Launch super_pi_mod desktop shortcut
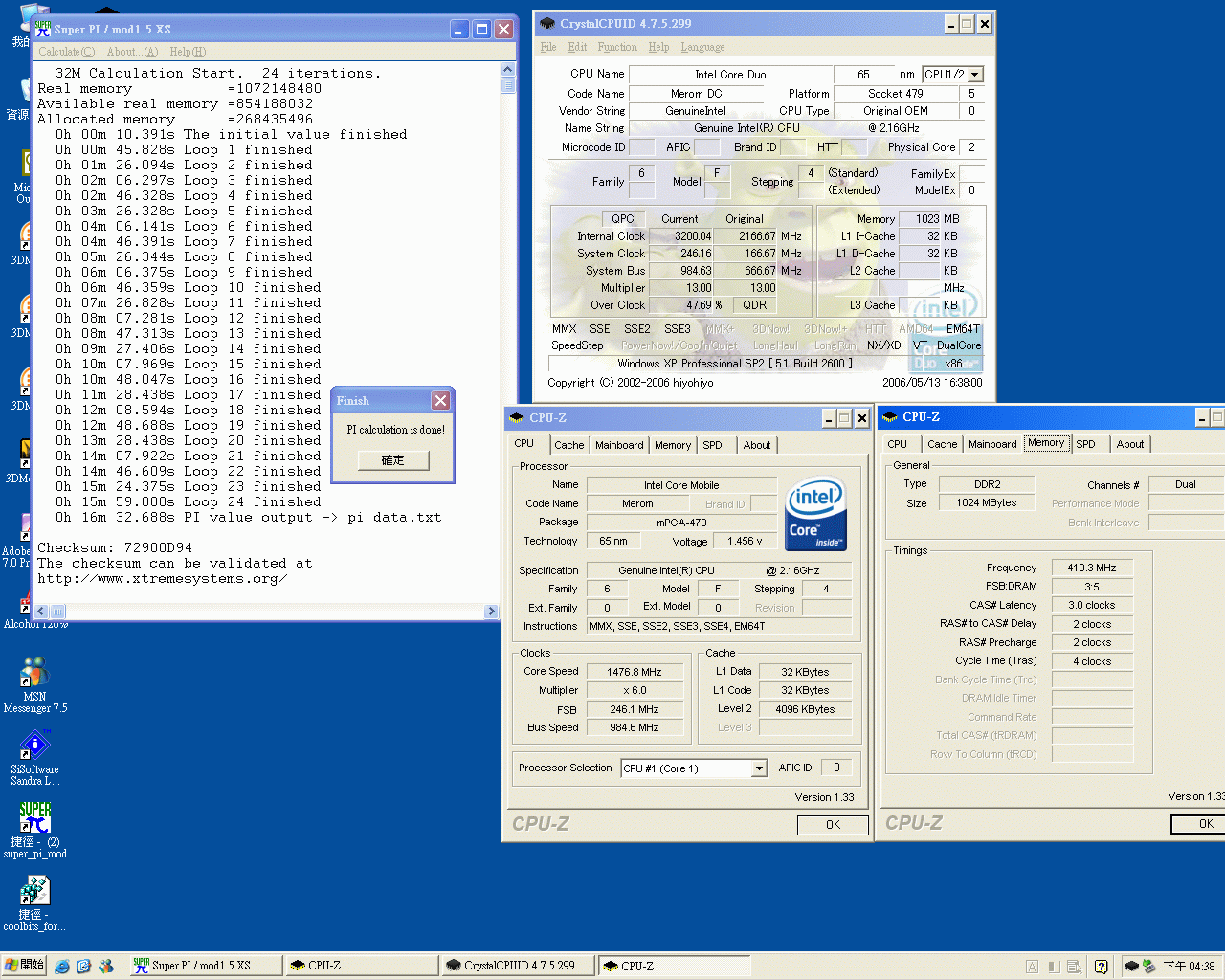 point(34,830)
